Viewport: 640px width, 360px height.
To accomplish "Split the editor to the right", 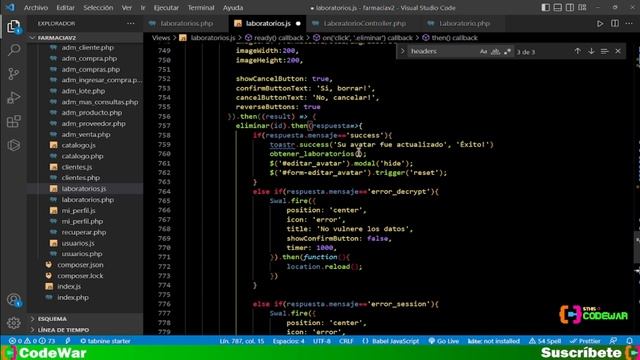I will 615,24.
